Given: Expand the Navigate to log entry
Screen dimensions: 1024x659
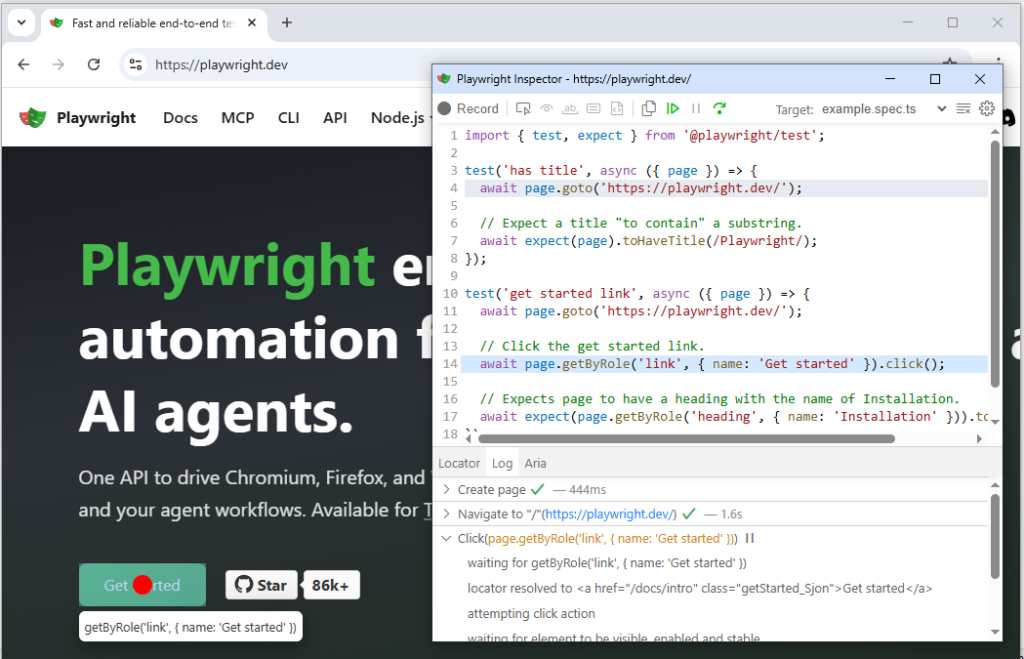Looking at the screenshot, I should click(447, 514).
